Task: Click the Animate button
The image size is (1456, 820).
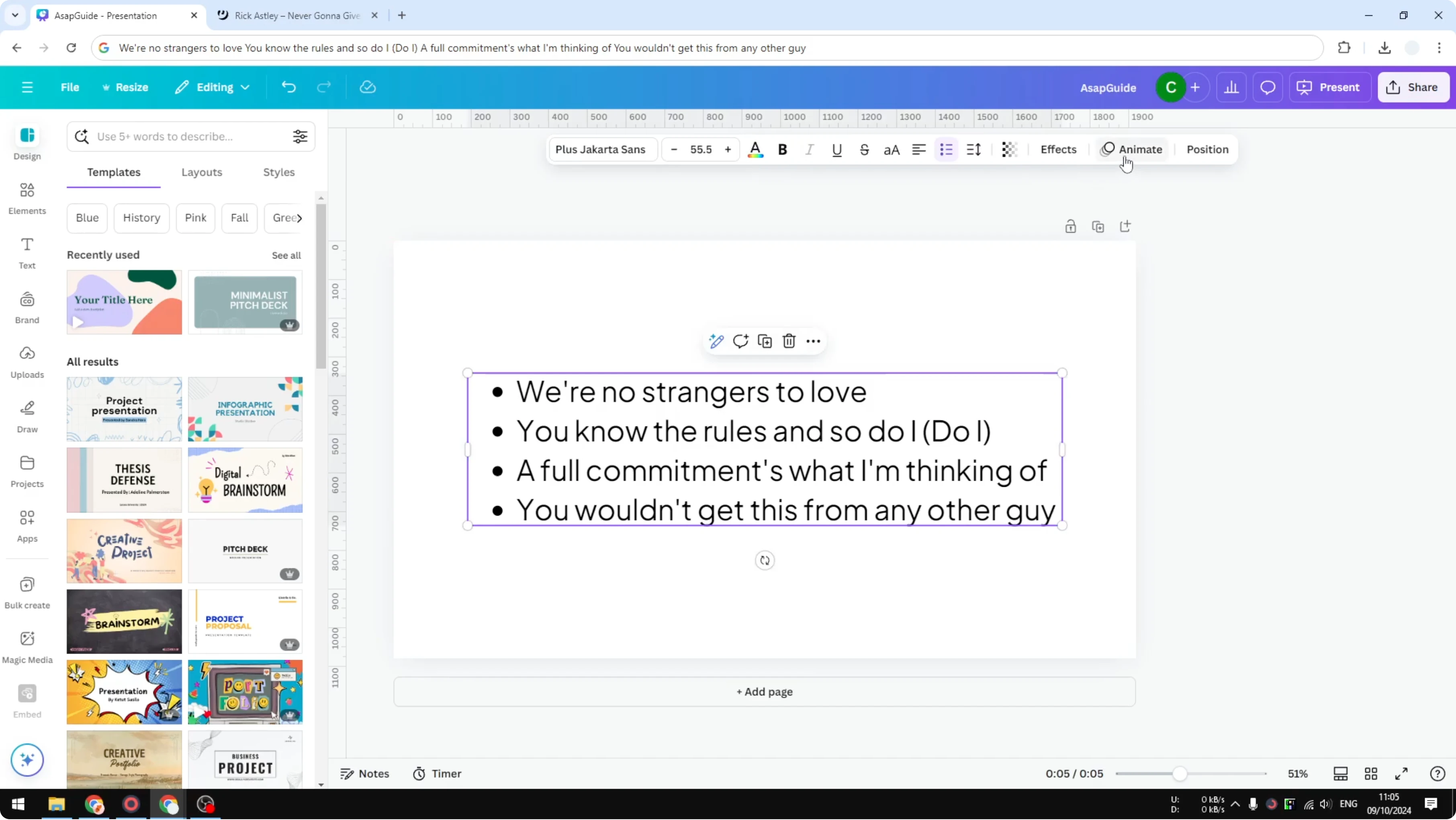Action: pos(1131,149)
